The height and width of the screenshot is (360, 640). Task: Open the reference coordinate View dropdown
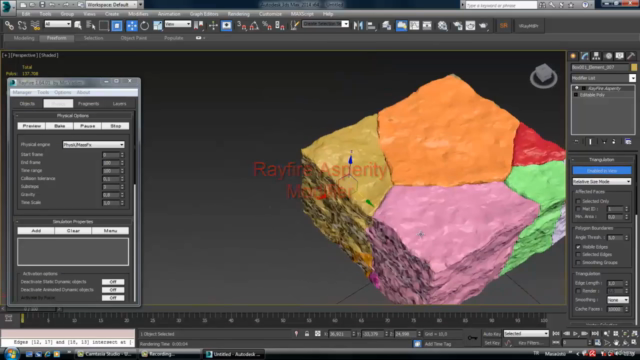tap(178, 24)
